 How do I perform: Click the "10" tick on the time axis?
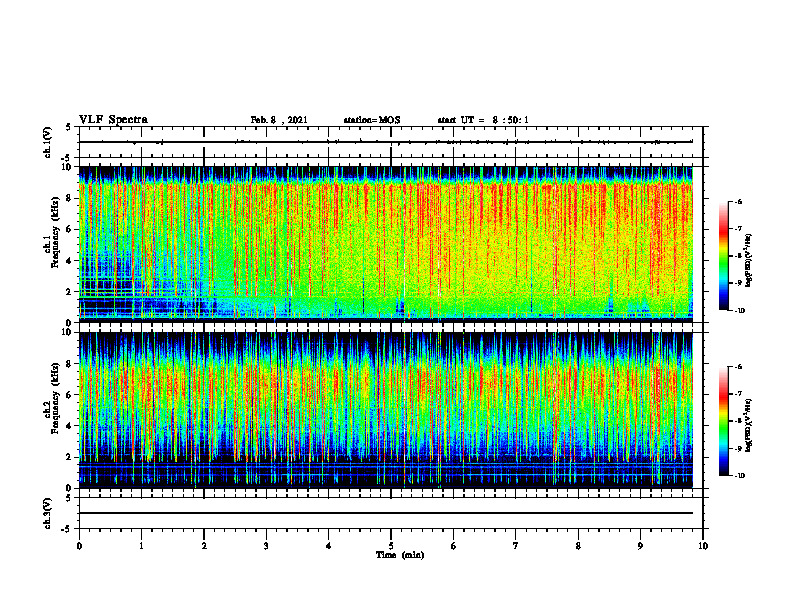[703, 546]
